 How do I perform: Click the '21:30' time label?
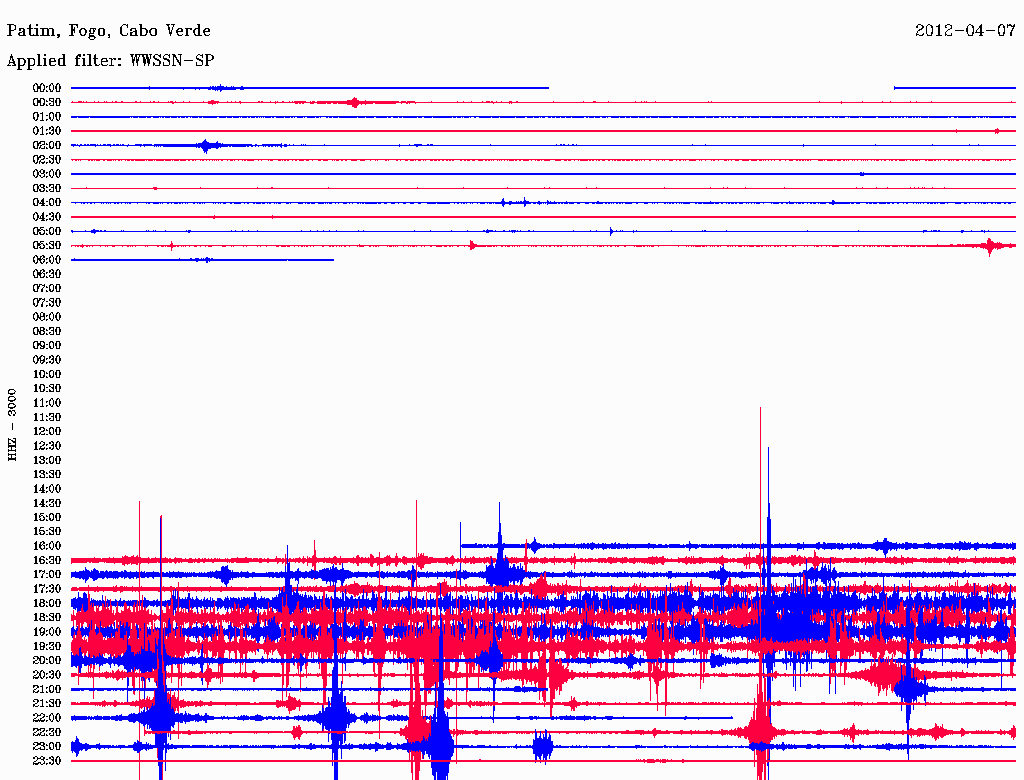point(47,704)
